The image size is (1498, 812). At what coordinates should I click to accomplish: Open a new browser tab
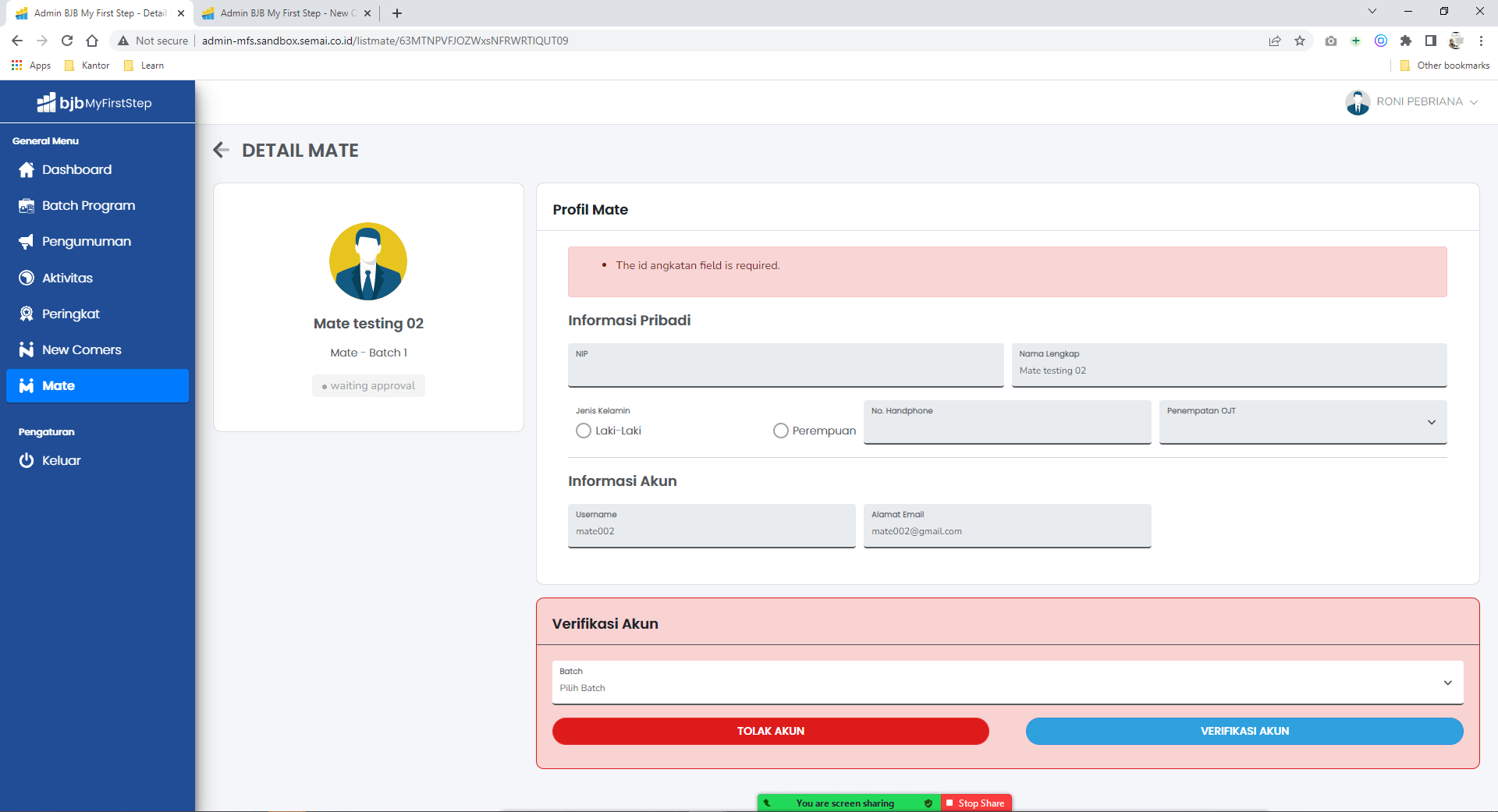(x=397, y=13)
